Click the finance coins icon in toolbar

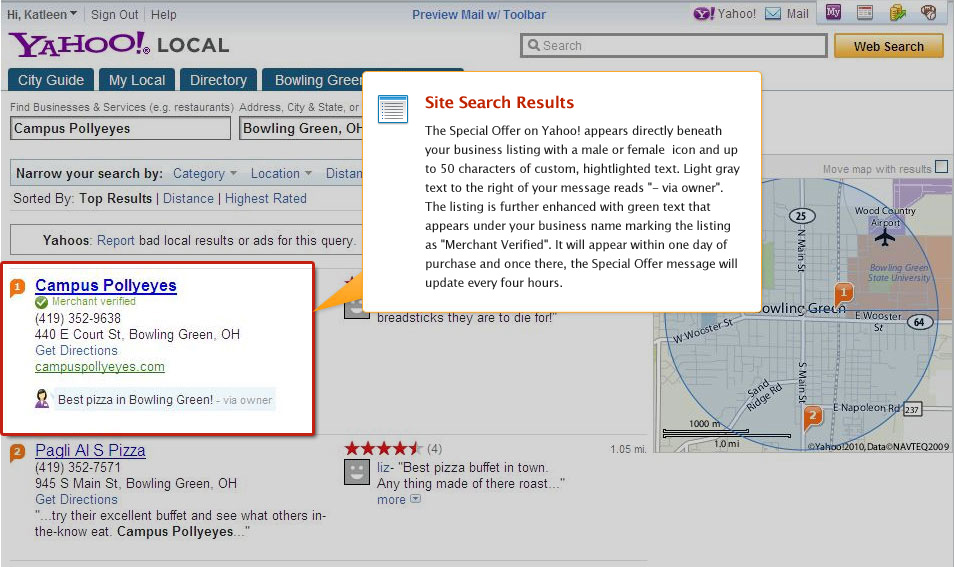click(x=897, y=12)
